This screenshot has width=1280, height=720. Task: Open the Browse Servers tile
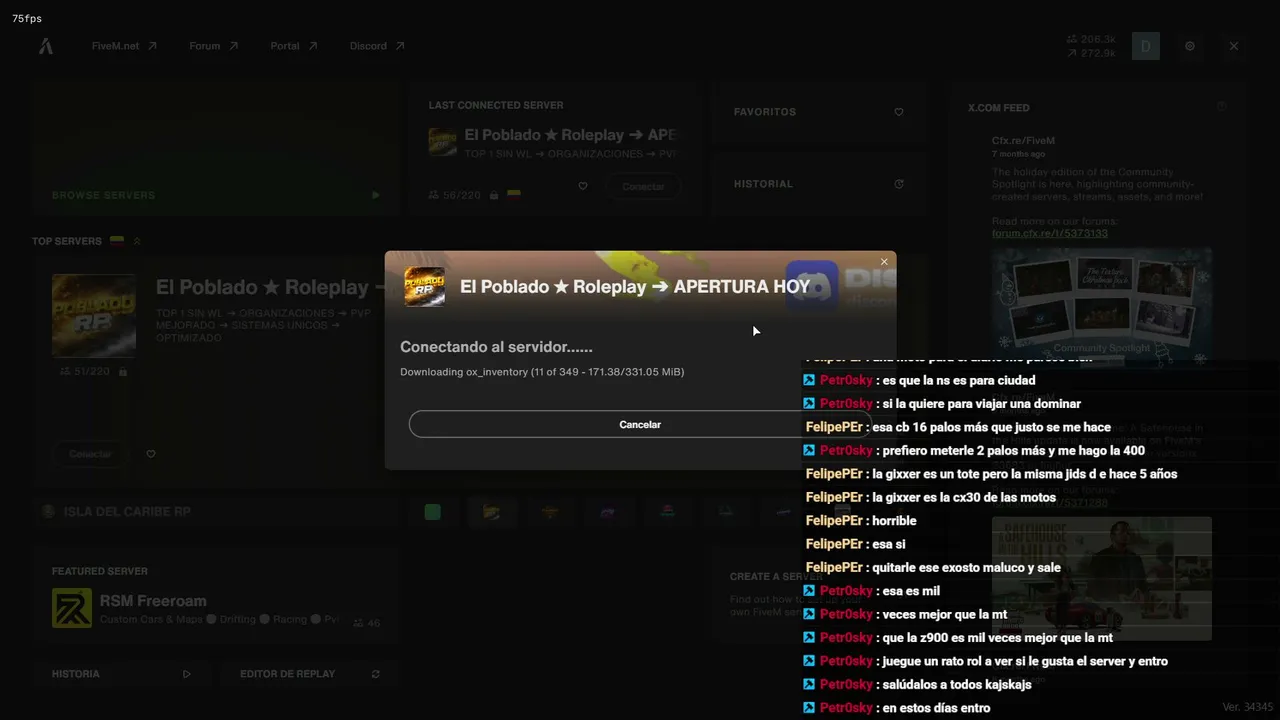216,148
